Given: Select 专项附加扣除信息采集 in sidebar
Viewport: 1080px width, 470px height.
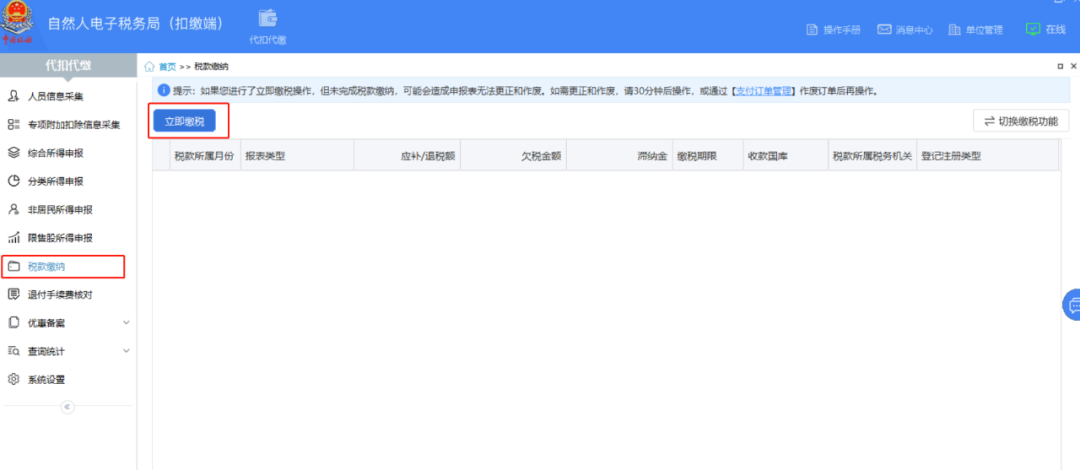Looking at the screenshot, I should (x=64, y=125).
